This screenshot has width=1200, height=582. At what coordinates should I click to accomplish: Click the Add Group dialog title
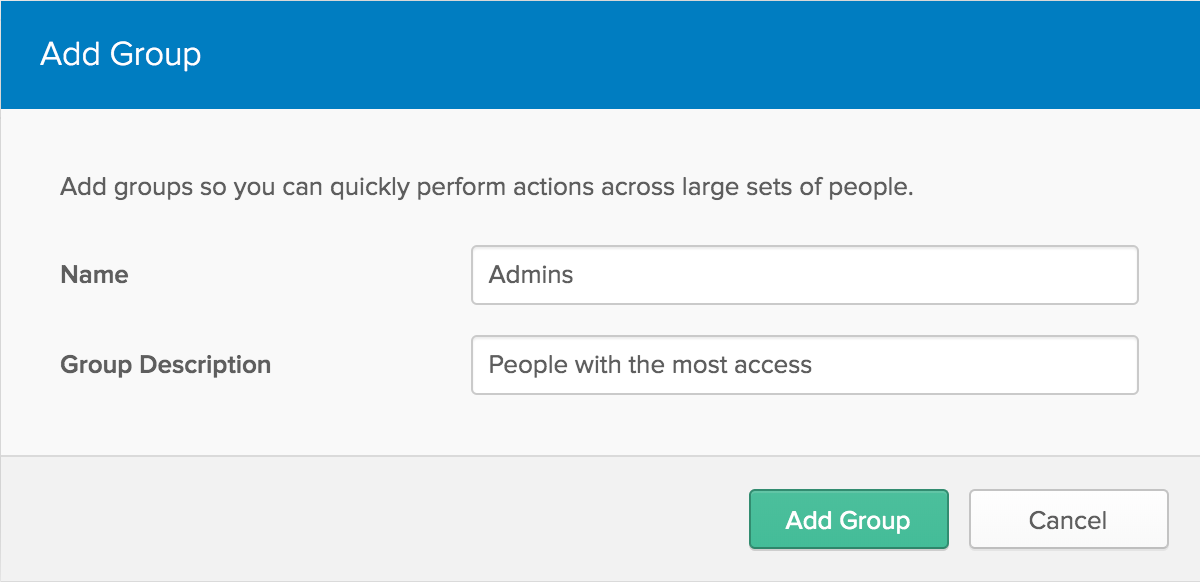click(120, 54)
